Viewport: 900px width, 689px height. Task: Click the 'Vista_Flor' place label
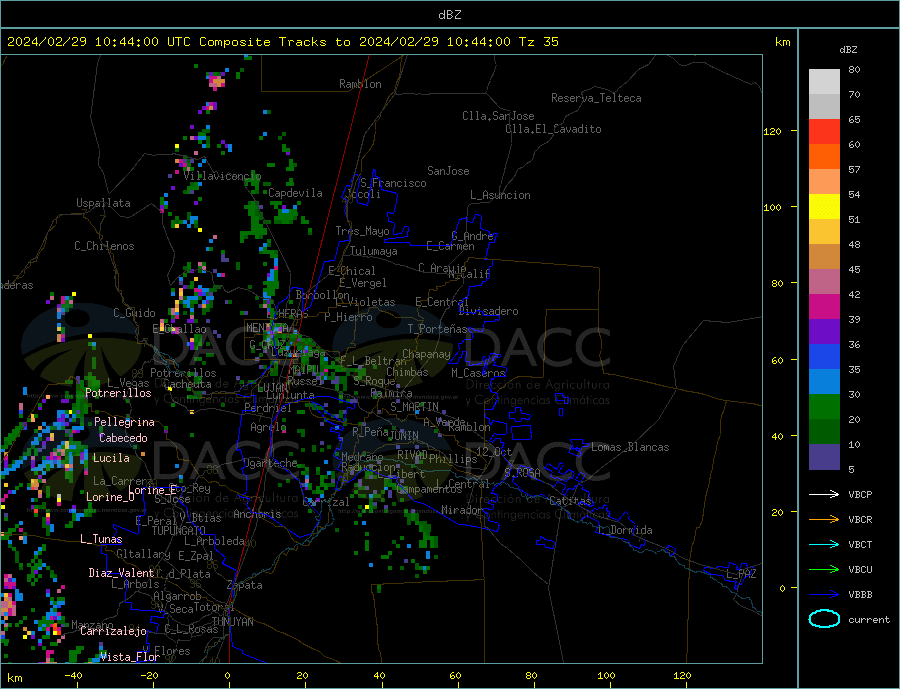[129, 657]
